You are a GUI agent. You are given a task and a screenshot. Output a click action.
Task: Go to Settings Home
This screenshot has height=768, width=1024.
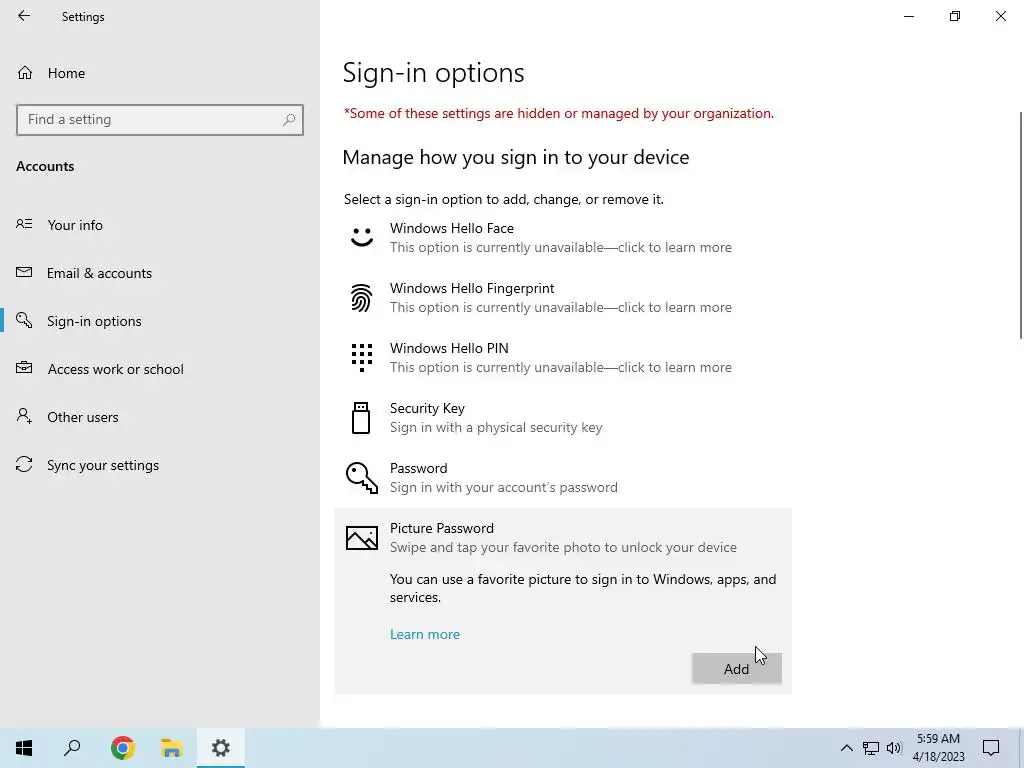tap(159, 73)
